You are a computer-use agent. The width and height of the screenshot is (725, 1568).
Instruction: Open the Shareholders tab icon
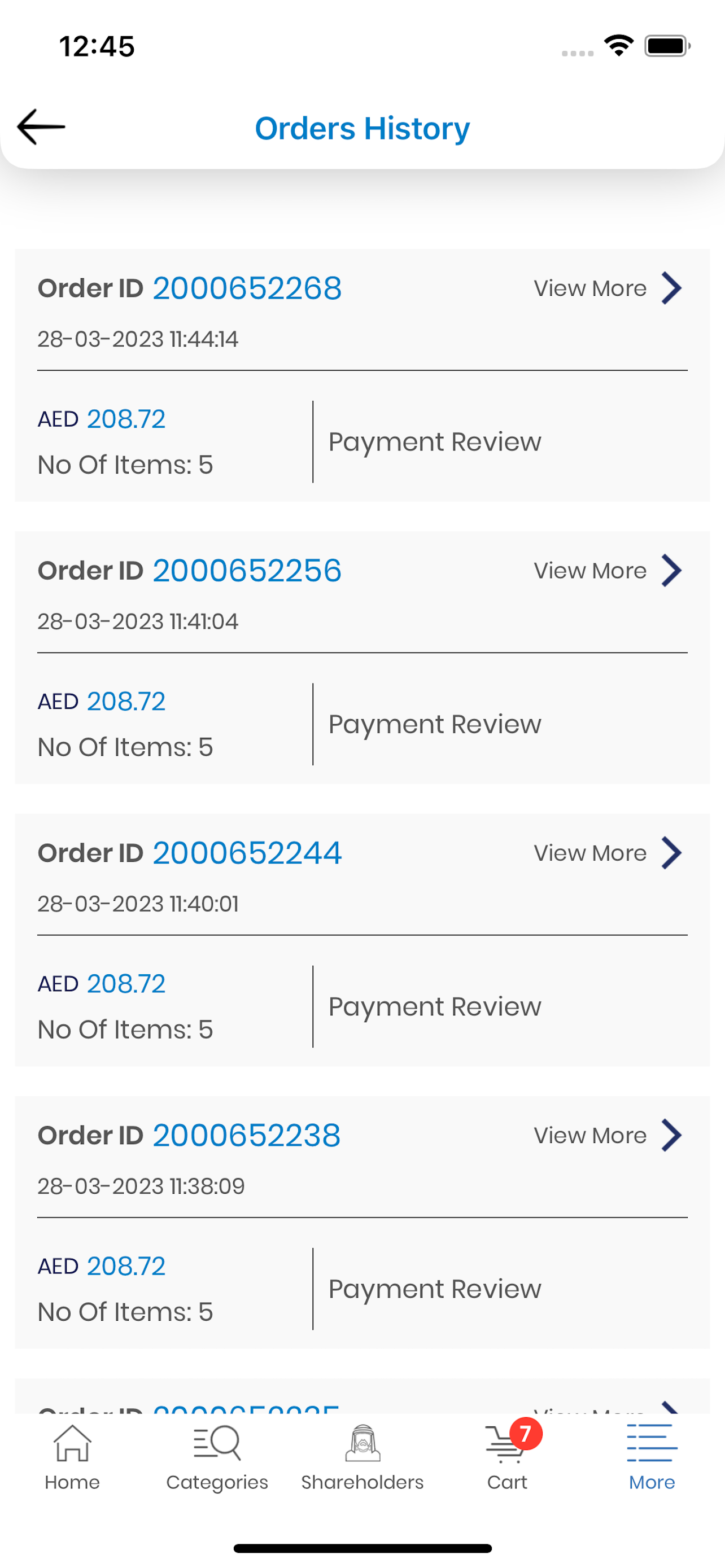(363, 1443)
